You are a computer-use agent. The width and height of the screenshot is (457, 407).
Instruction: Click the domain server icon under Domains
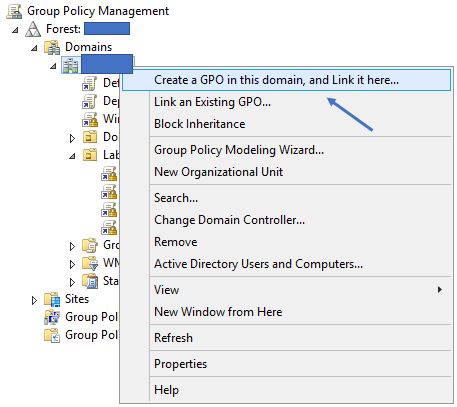tap(71, 65)
